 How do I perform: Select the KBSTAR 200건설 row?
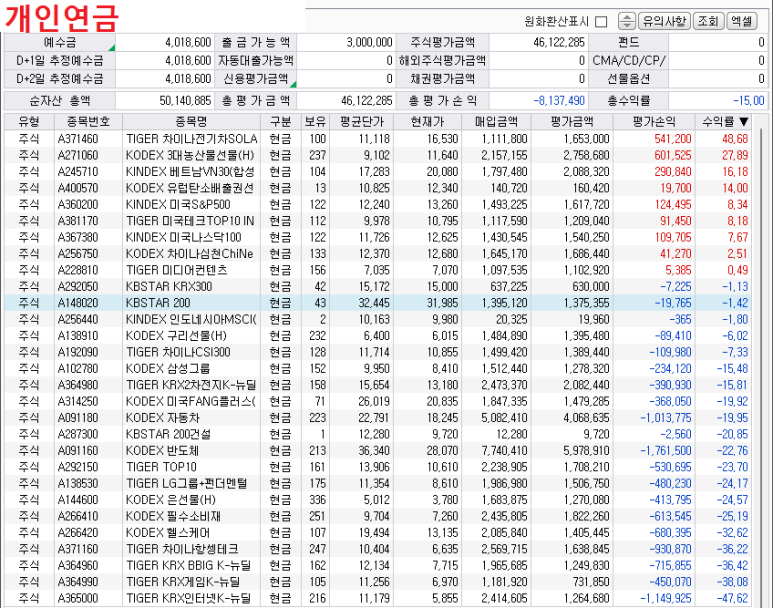[x=378, y=434]
